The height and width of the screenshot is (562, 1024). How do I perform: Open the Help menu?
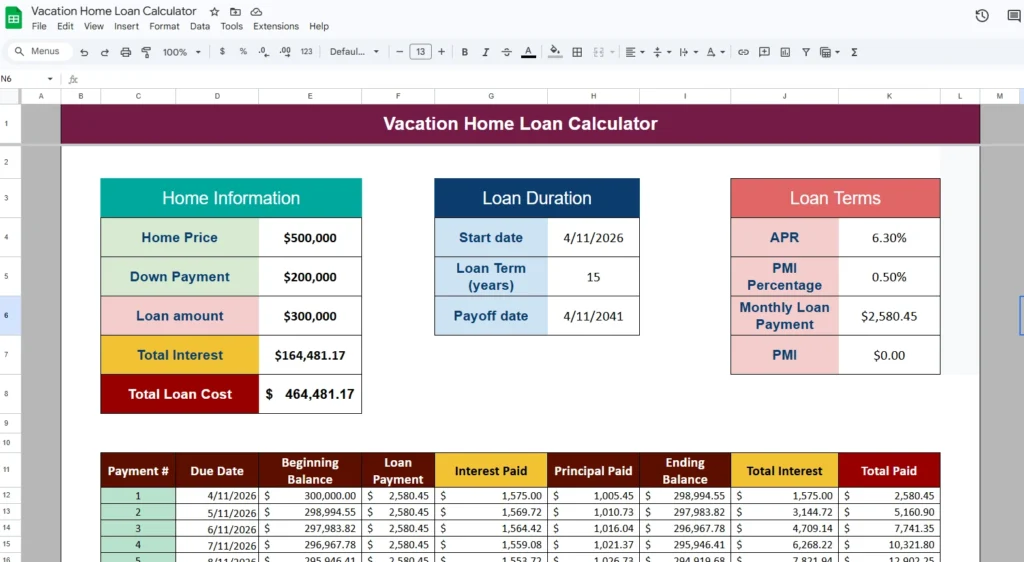coord(319,26)
